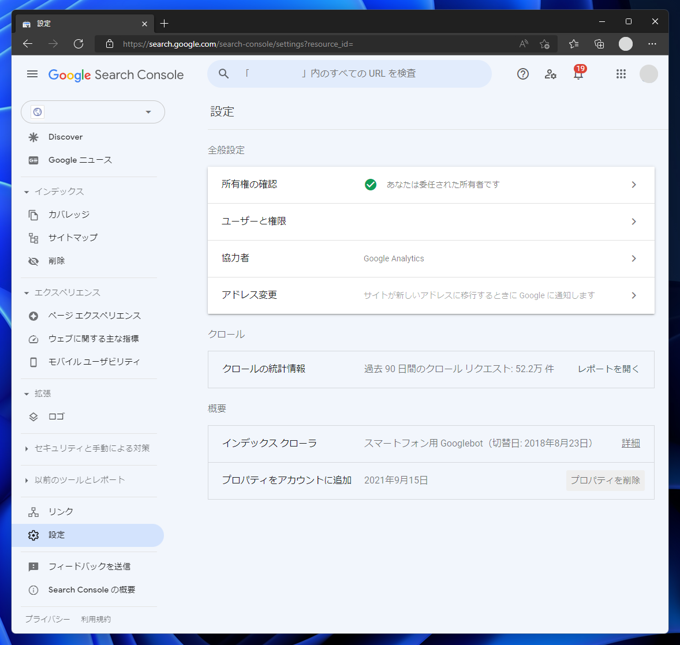This screenshot has width=680, height=645.
Task: Click 詳細 link for index crawler
Action: pyautogui.click(x=631, y=443)
